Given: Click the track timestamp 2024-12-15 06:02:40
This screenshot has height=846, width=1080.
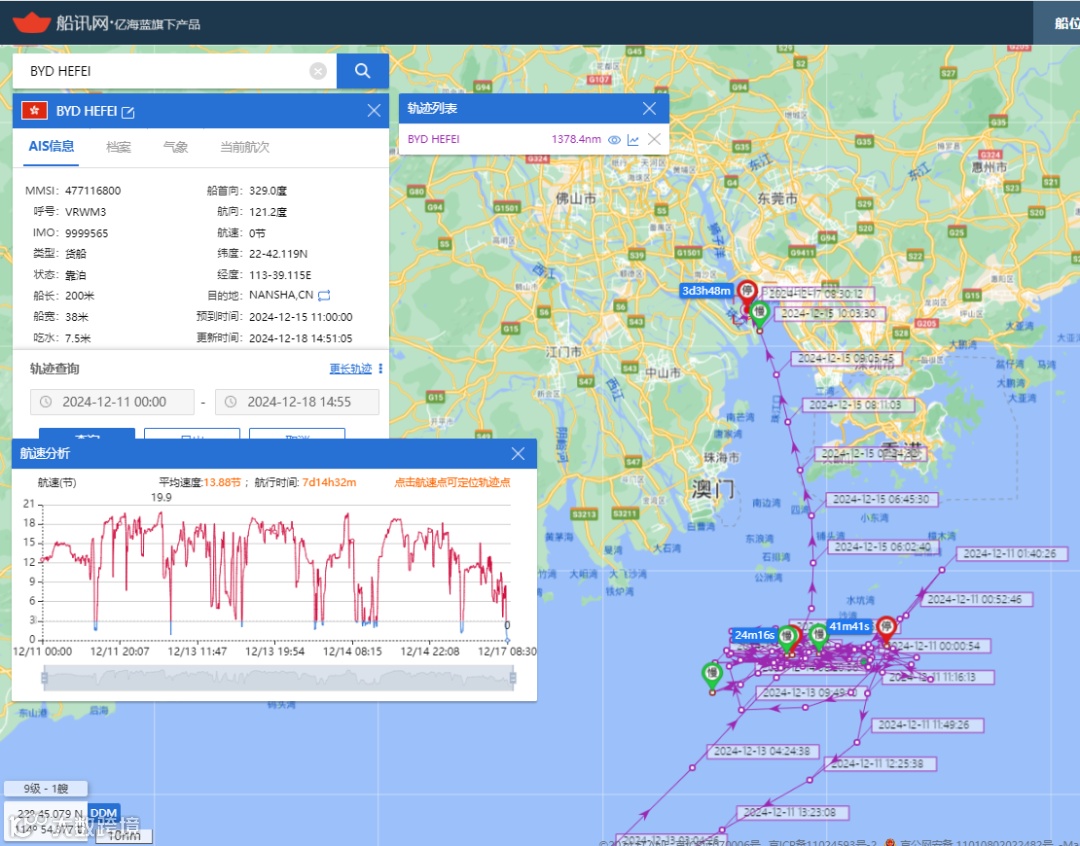Looking at the screenshot, I should click(x=884, y=546).
